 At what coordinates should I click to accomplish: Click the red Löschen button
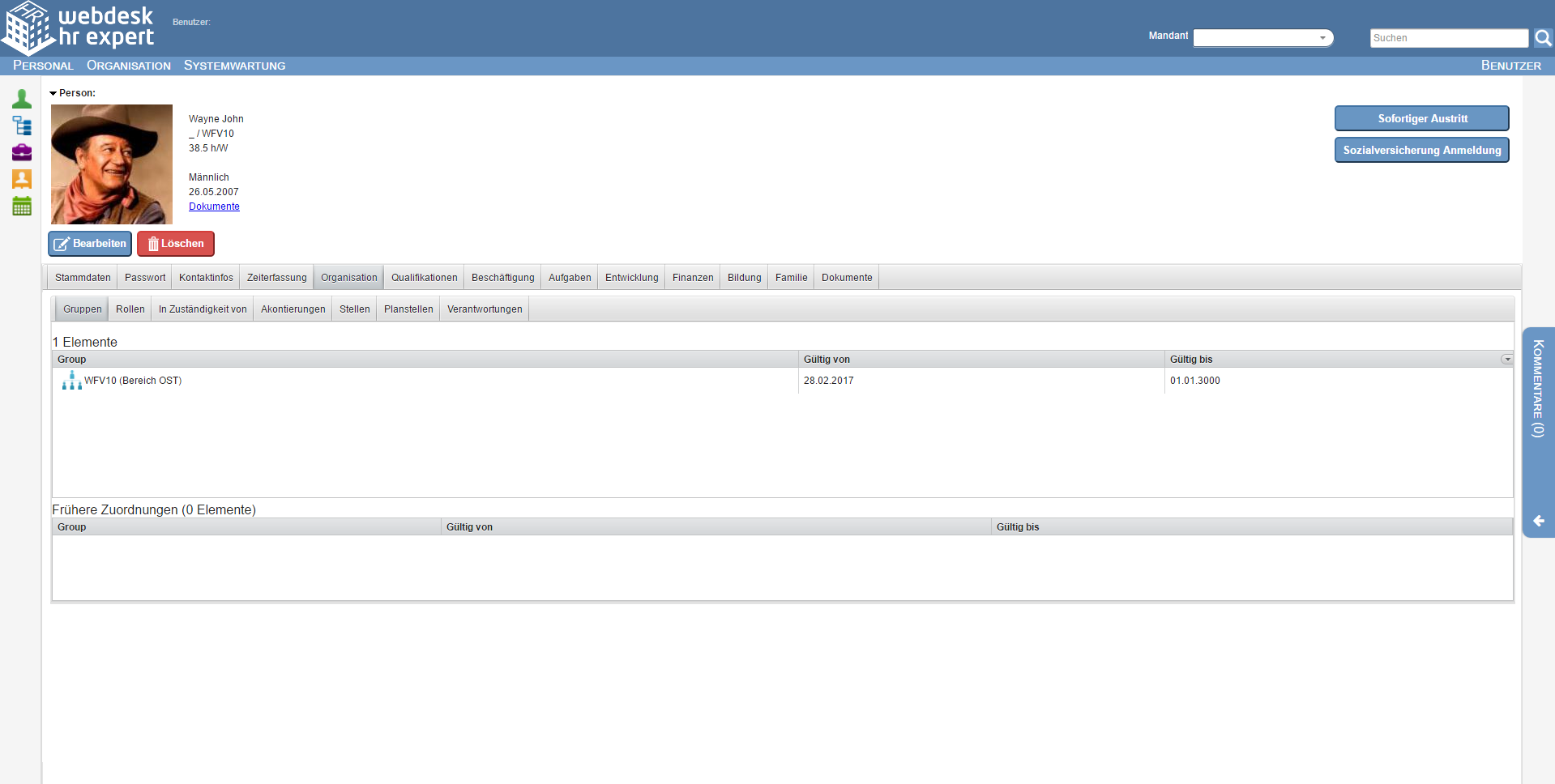coord(176,244)
